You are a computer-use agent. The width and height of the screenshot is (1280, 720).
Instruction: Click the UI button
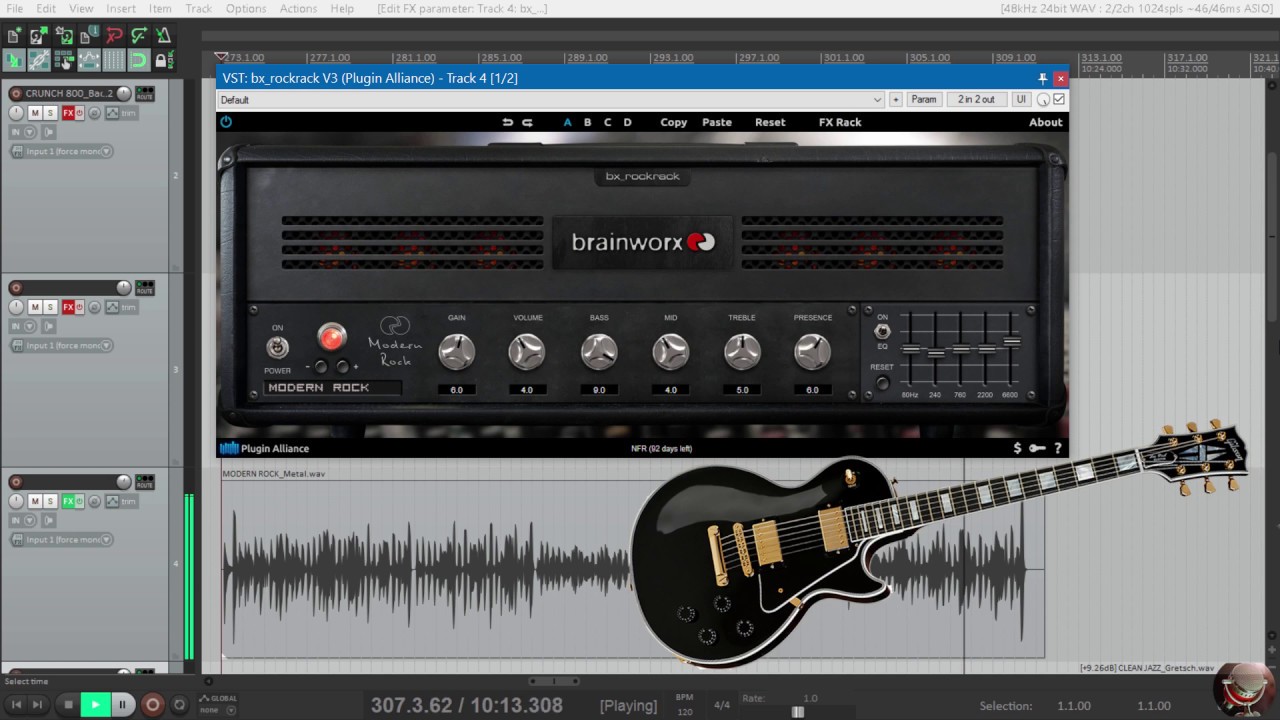1021,99
